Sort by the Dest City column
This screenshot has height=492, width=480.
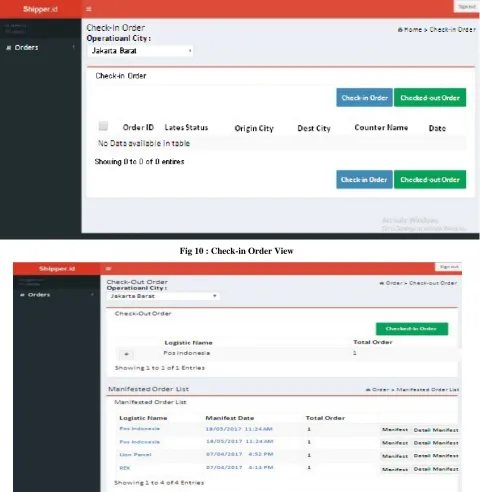(x=314, y=128)
